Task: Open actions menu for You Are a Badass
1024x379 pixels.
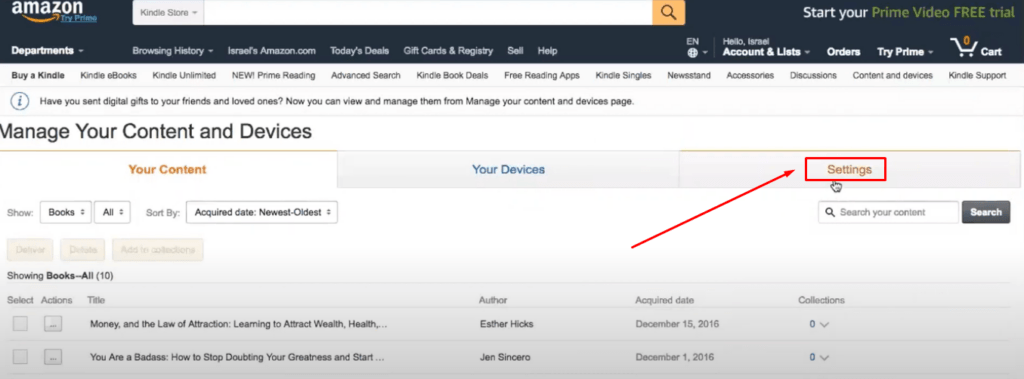Action: point(53,357)
